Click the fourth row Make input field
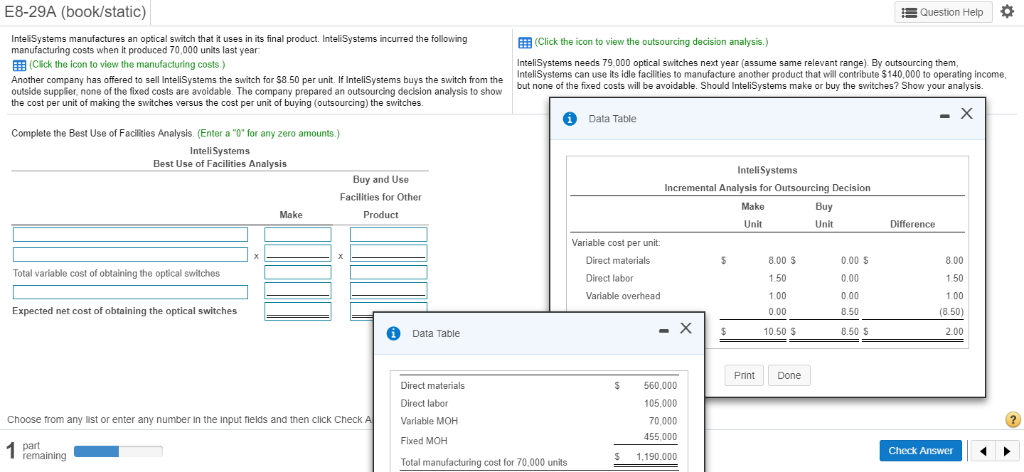 (x=298, y=291)
